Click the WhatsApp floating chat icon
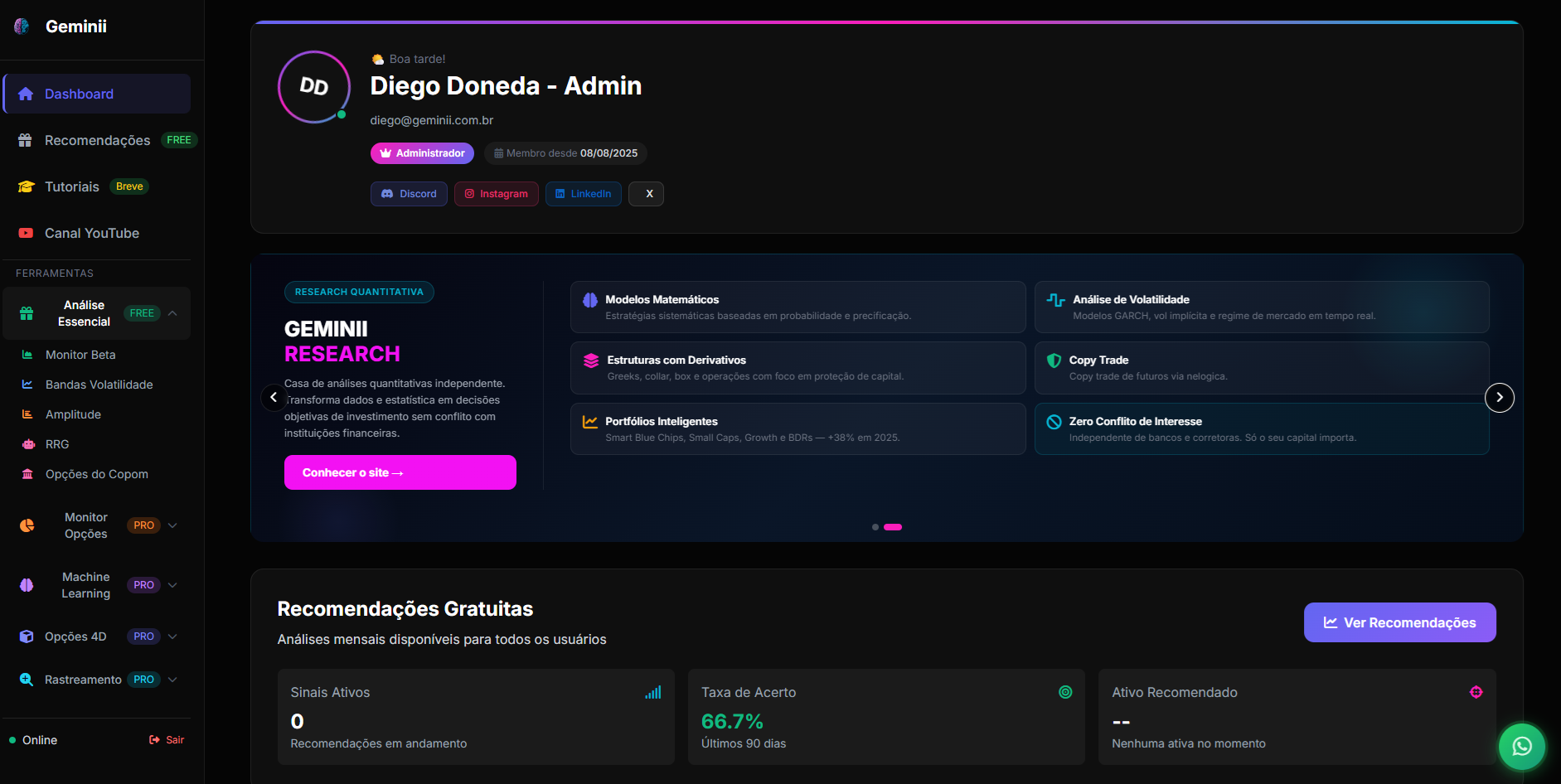Image resolution: width=1561 pixels, height=784 pixels. click(1522, 746)
